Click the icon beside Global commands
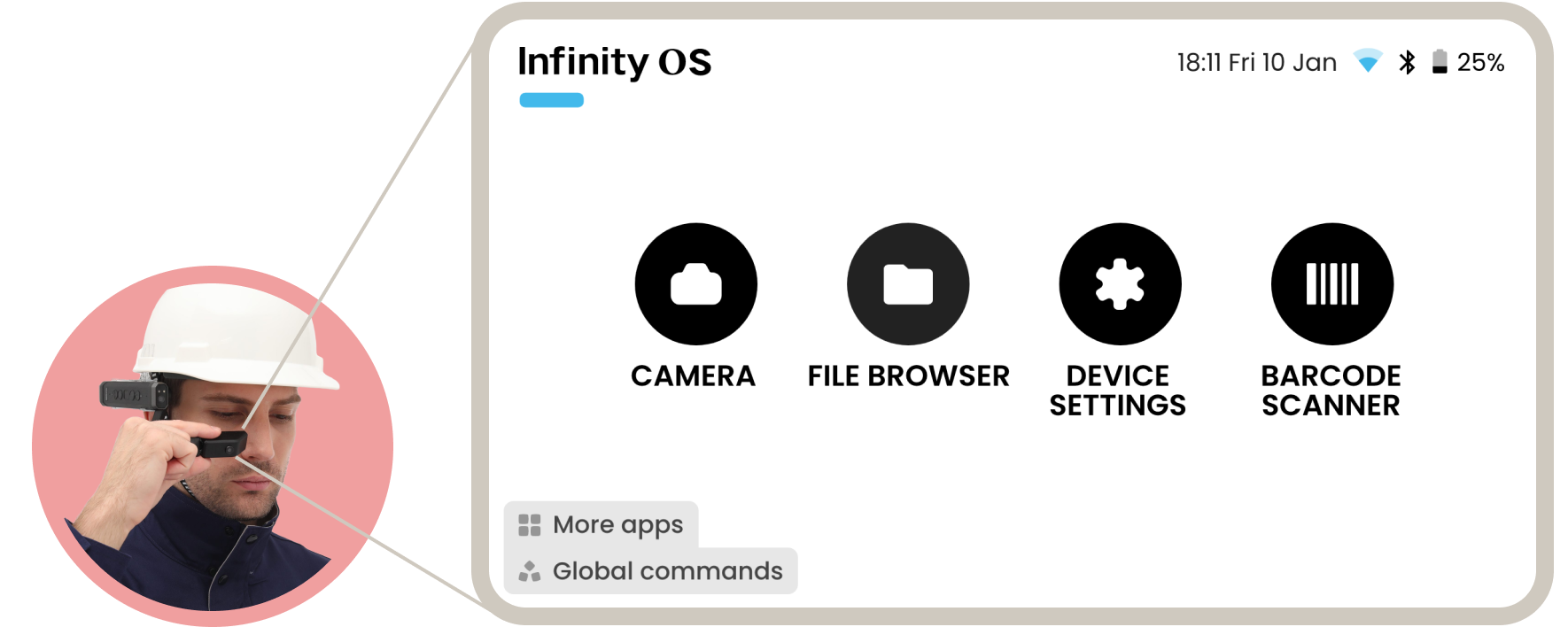The image size is (1568, 627). pyautogui.click(x=529, y=571)
